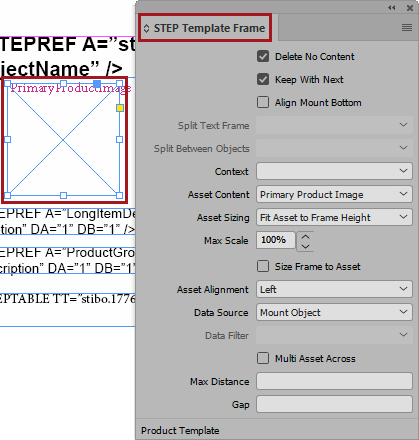Screen dimensions: 419x440
Task: Toggle the Keep With Next checkbox
Action: coord(263,79)
